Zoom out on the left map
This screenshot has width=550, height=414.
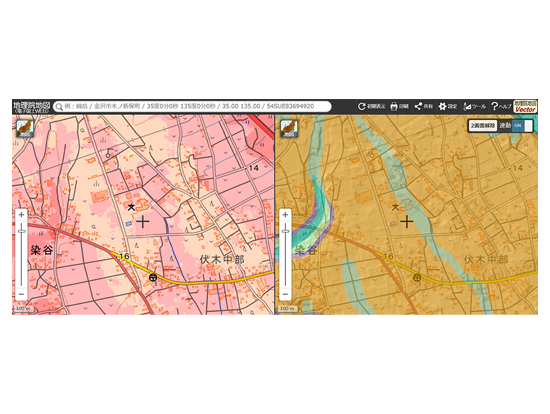point(21,294)
